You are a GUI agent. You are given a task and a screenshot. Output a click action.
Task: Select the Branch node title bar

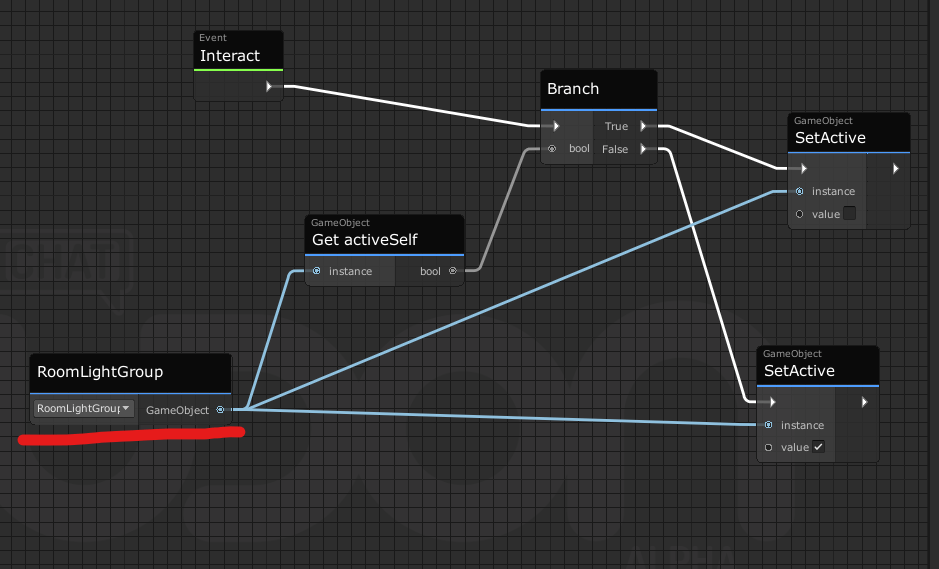tap(598, 89)
